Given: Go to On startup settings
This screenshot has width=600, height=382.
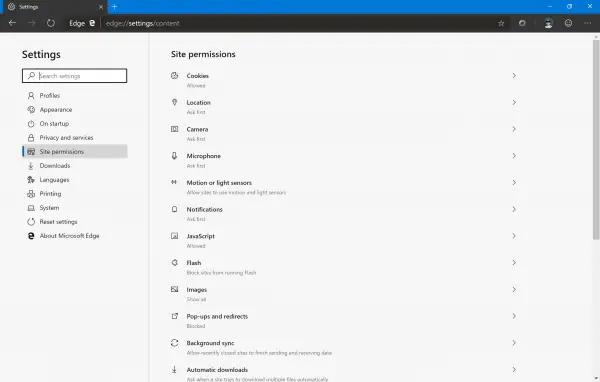Looking at the screenshot, I should (75, 124).
